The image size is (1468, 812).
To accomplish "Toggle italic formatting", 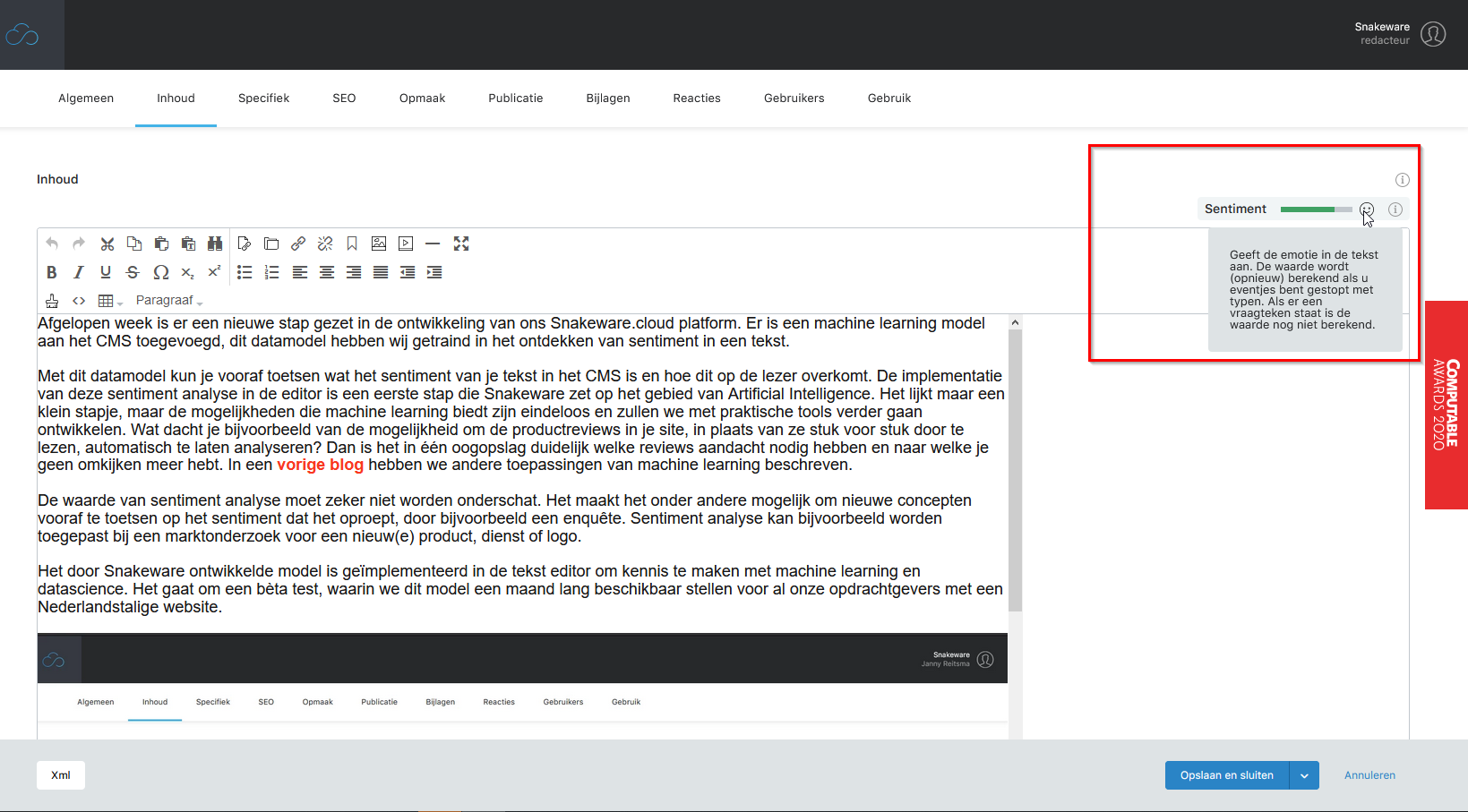I will coord(79,272).
